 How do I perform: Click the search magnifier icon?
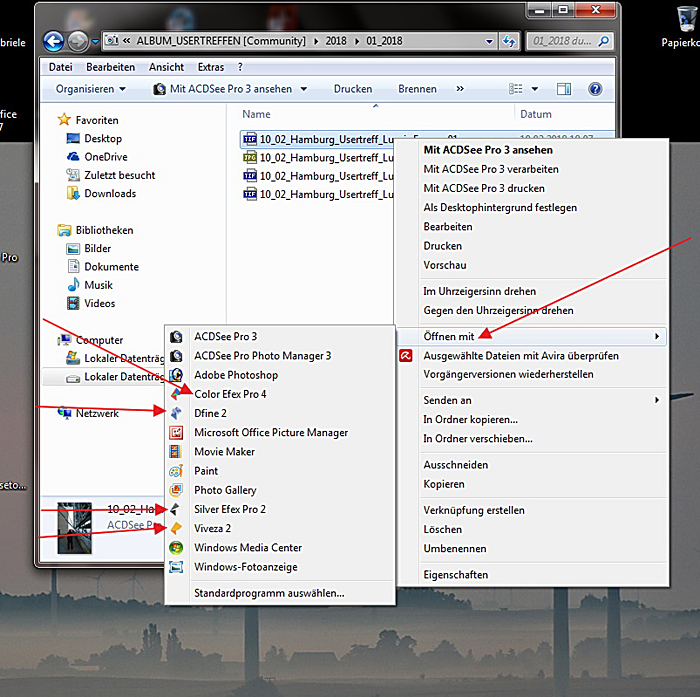point(603,42)
